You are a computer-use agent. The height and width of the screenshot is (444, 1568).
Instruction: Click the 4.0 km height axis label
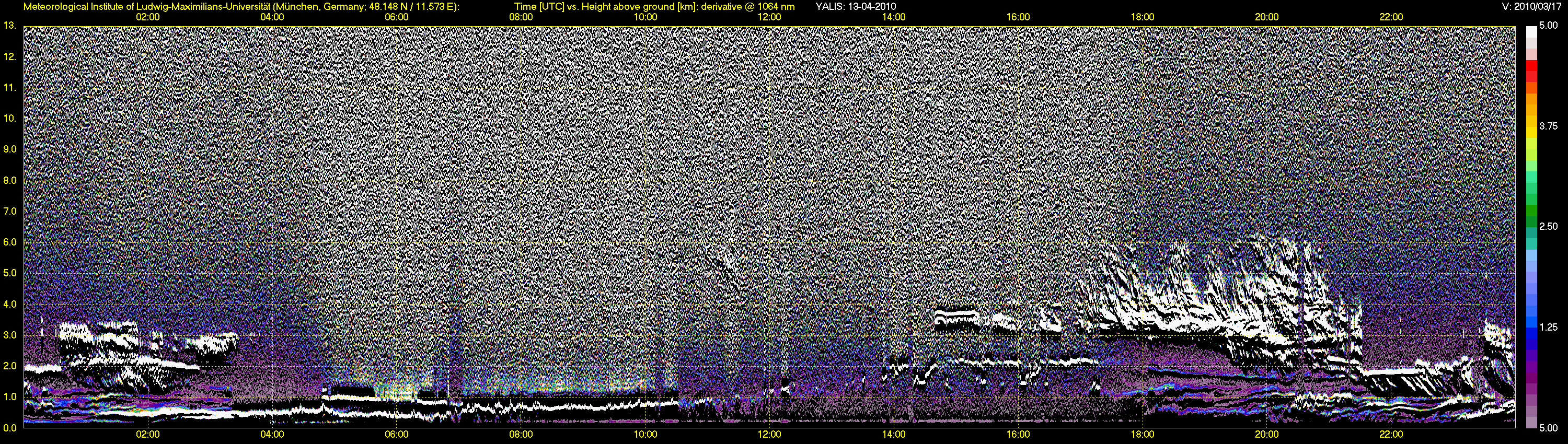(9, 304)
